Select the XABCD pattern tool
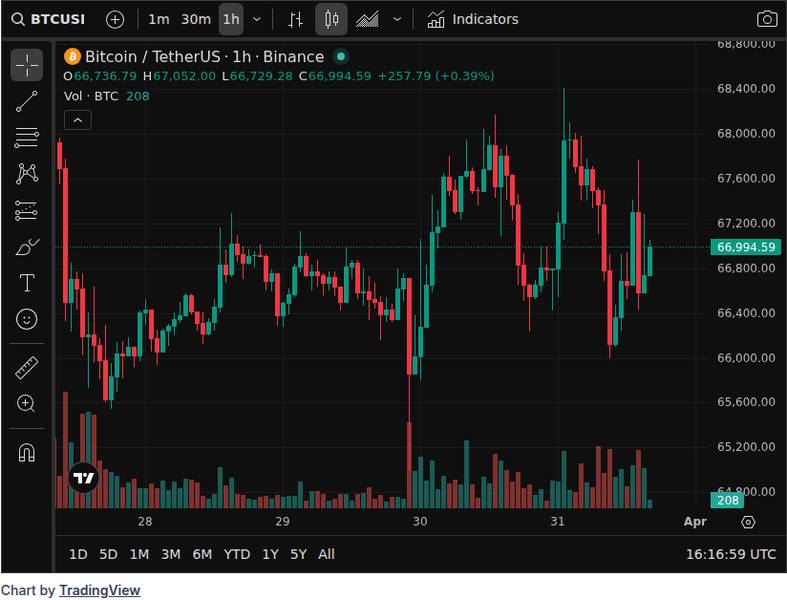 click(27, 174)
